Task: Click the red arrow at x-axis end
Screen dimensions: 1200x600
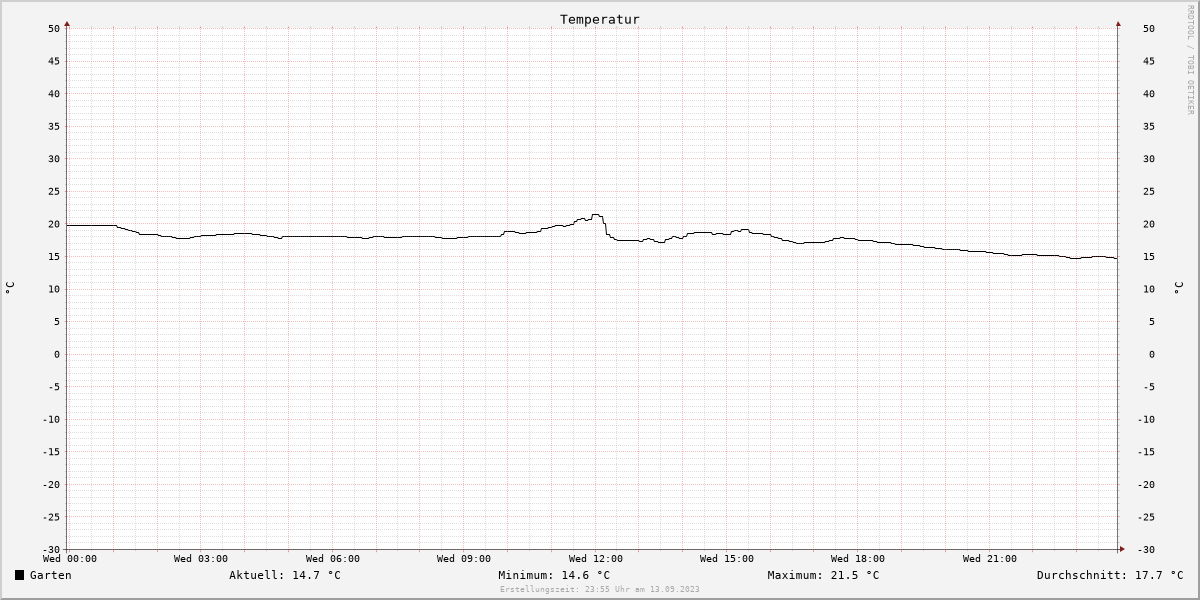Action: [1122, 549]
